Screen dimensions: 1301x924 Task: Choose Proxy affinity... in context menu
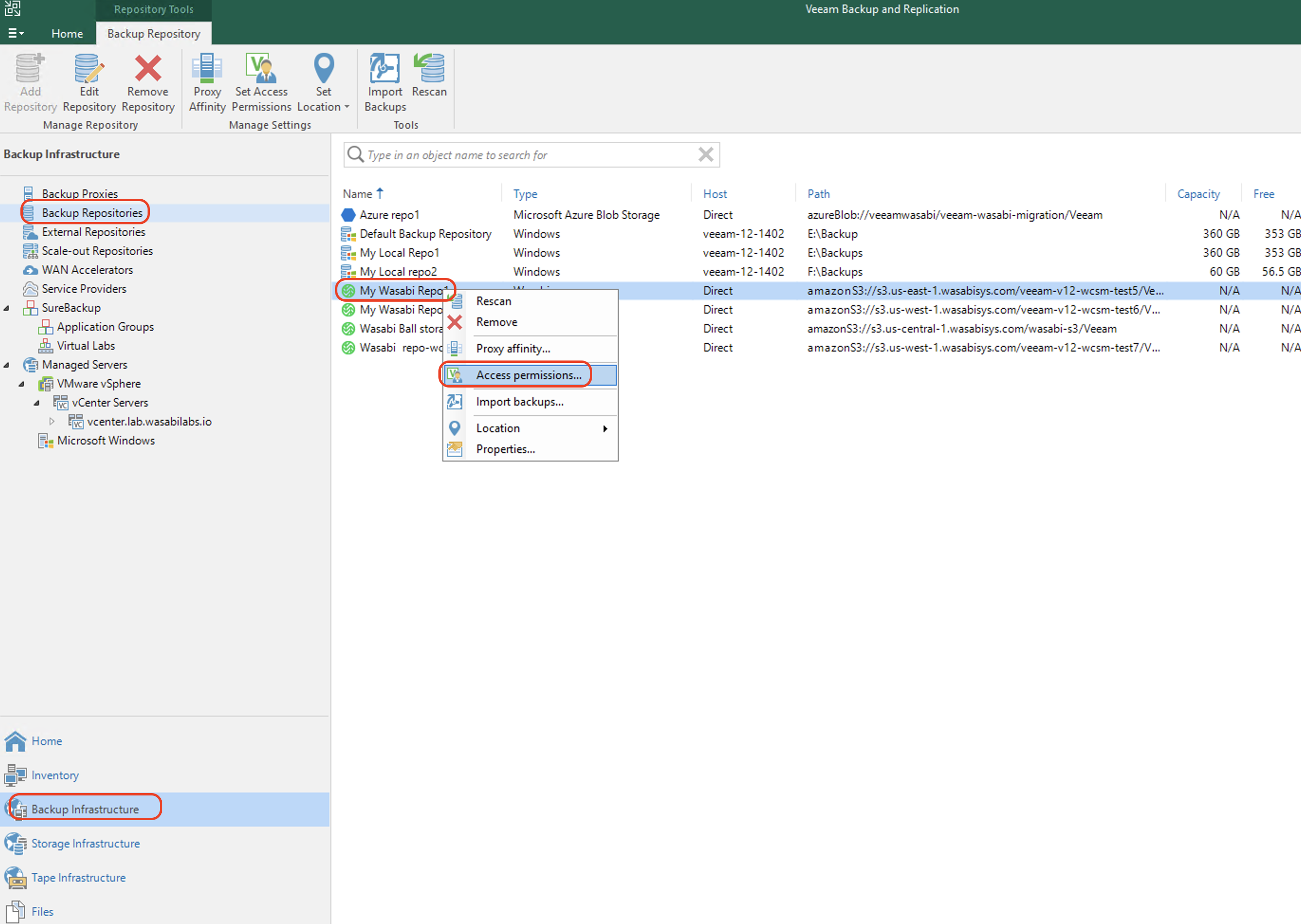coord(530,349)
